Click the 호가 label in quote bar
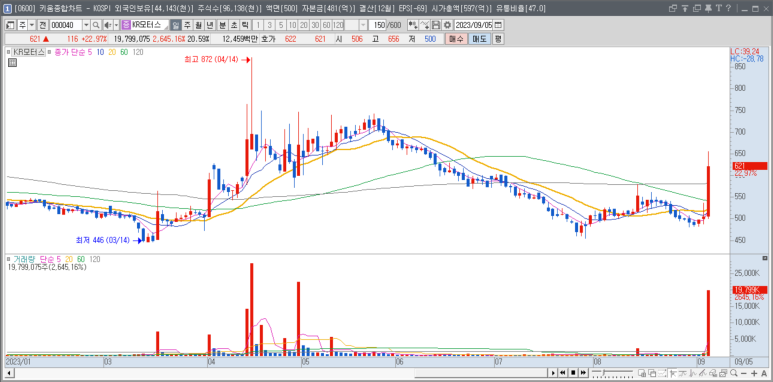Screen dimensions: 773x382 tap(268, 39)
